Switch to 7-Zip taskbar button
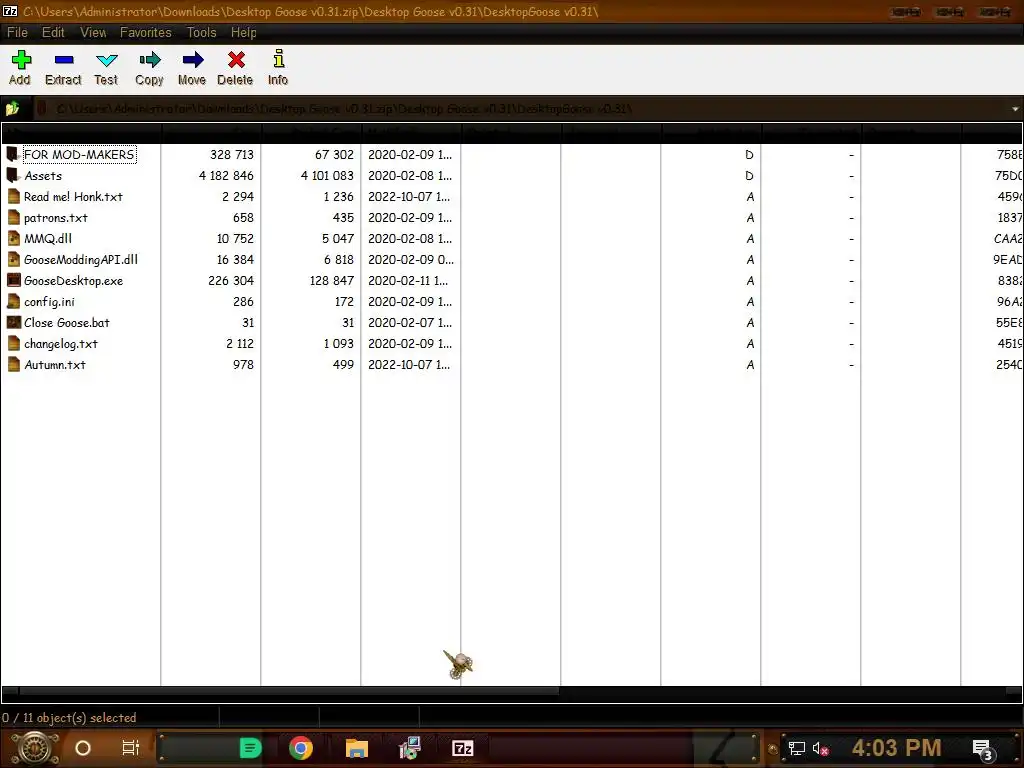The image size is (1024, 768). pyautogui.click(x=462, y=748)
